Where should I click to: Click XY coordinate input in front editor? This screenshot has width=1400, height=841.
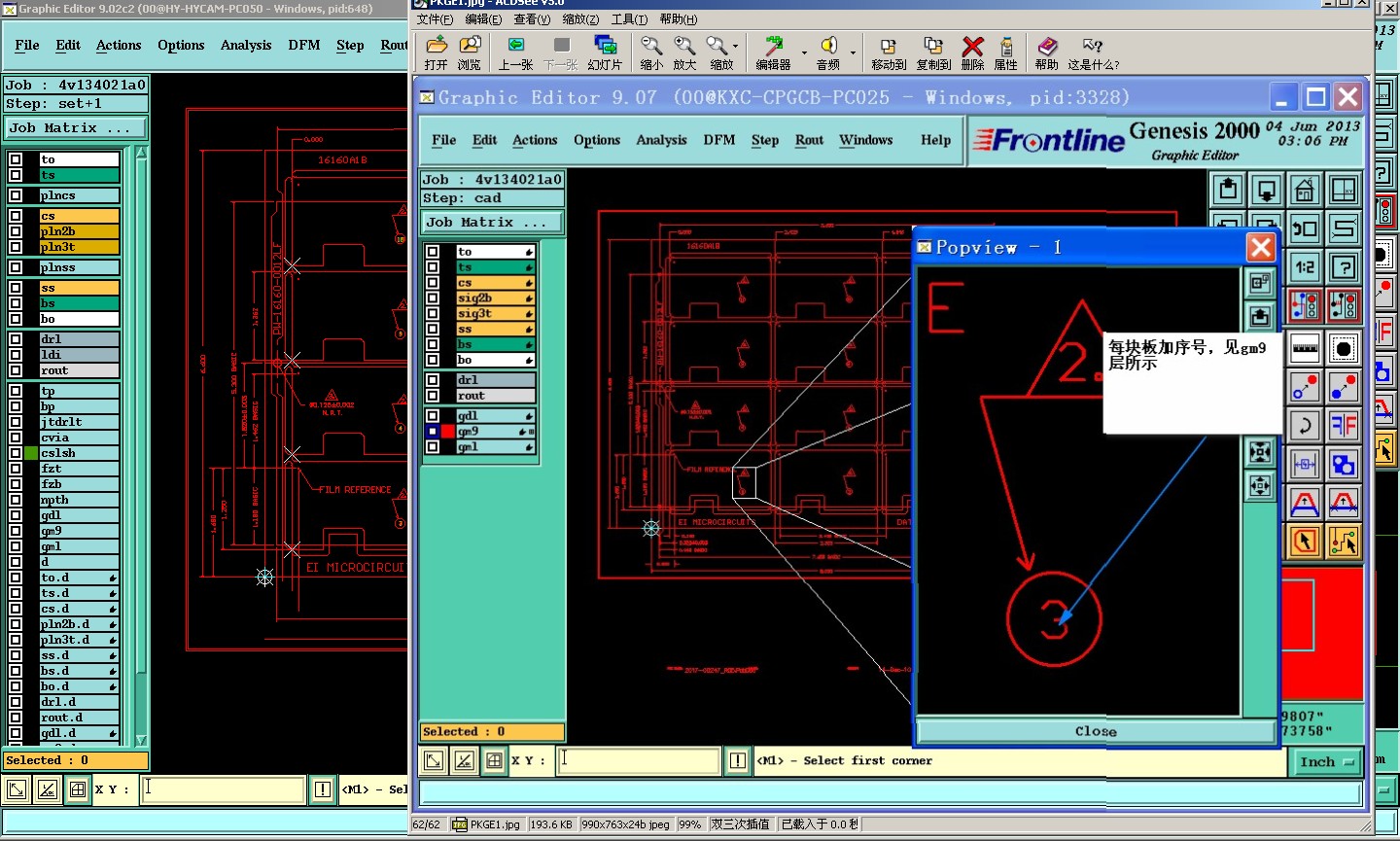[x=638, y=760]
